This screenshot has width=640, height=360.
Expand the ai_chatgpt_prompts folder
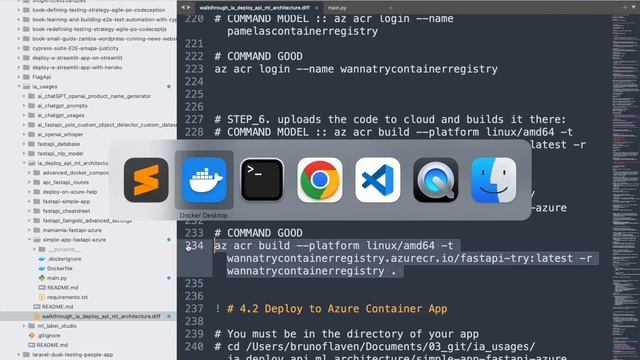(x=24, y=106)
